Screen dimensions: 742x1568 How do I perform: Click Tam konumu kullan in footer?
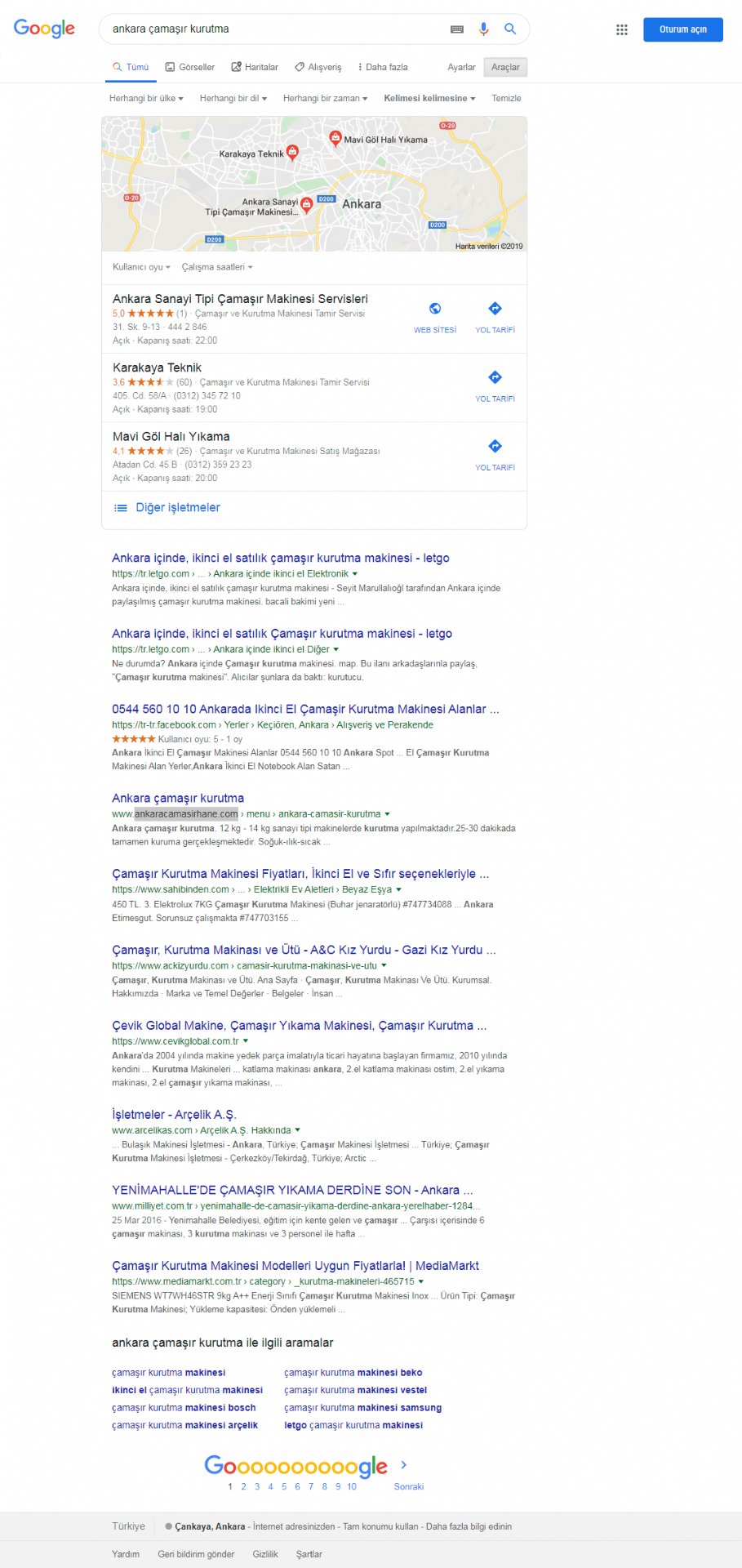[x=380, y=1526]
